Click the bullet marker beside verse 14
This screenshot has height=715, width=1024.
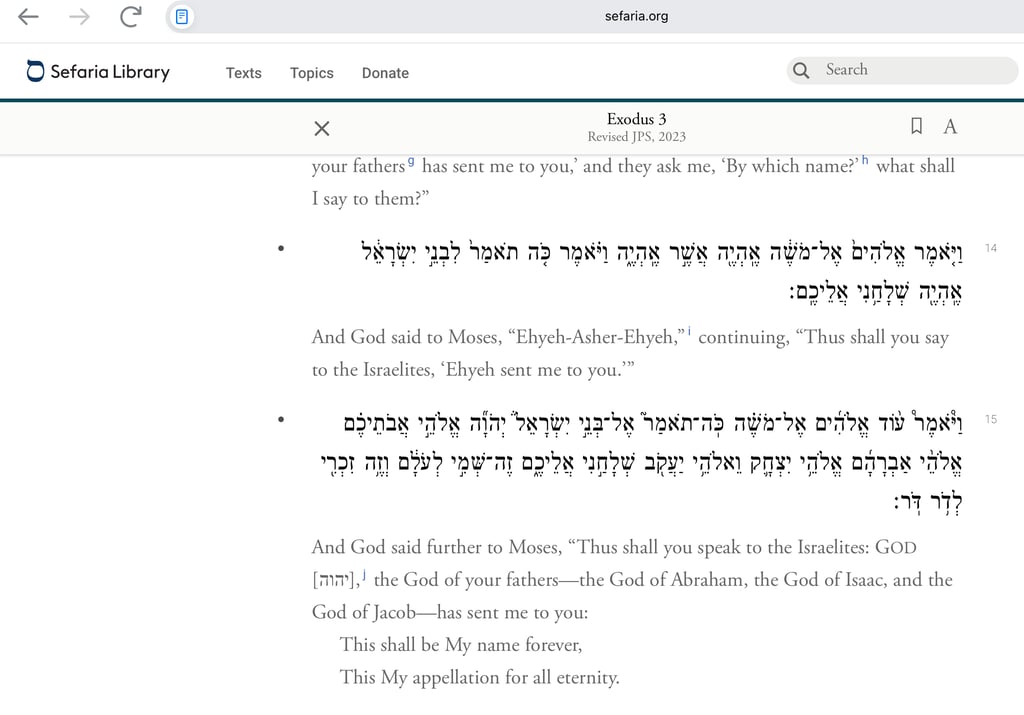click(281, 248)
